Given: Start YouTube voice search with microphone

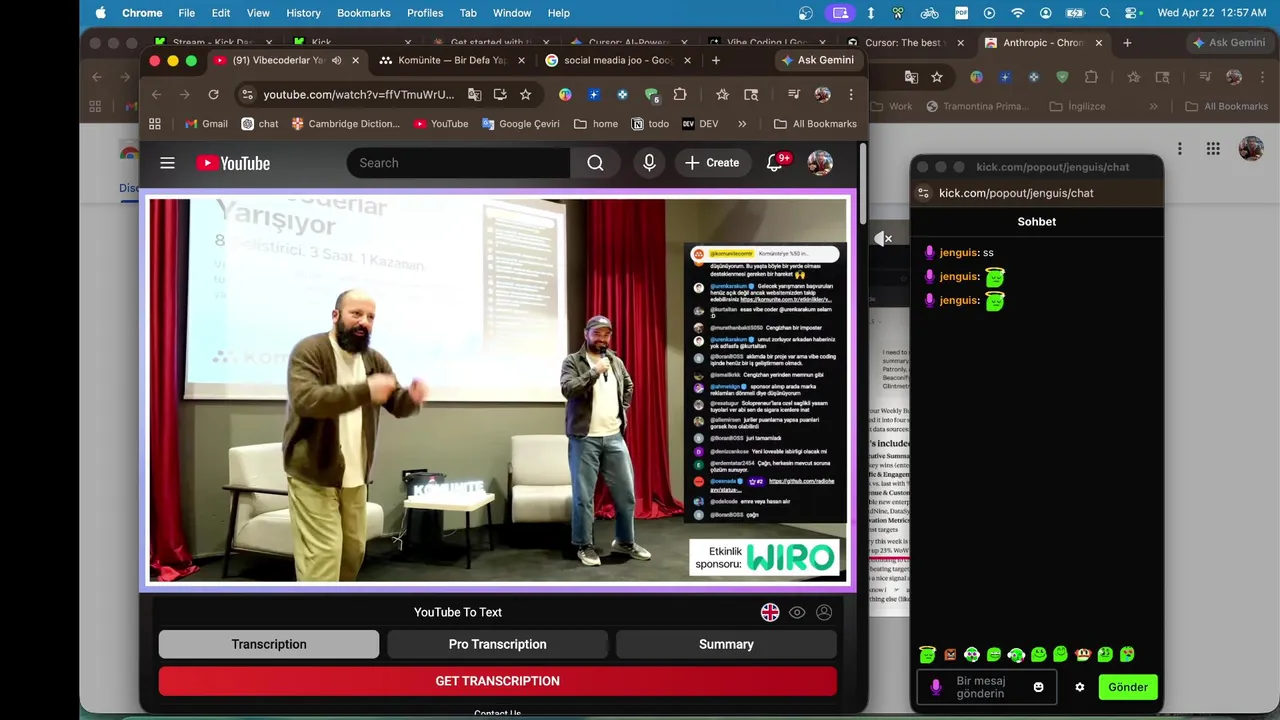Looking at the screenshot, I should [649, 163].
